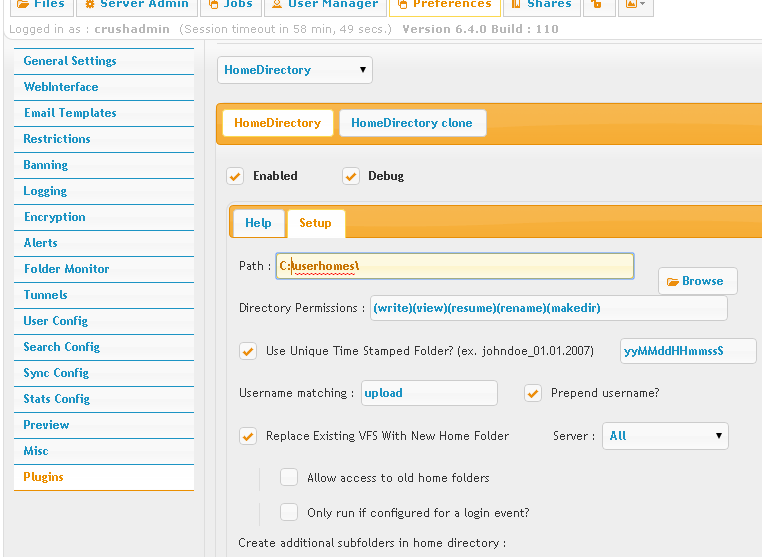Image resolution: width=762 pixels, height=557 pixels.
Task: Open Stats Config section
Action: (x=104, y=399)
